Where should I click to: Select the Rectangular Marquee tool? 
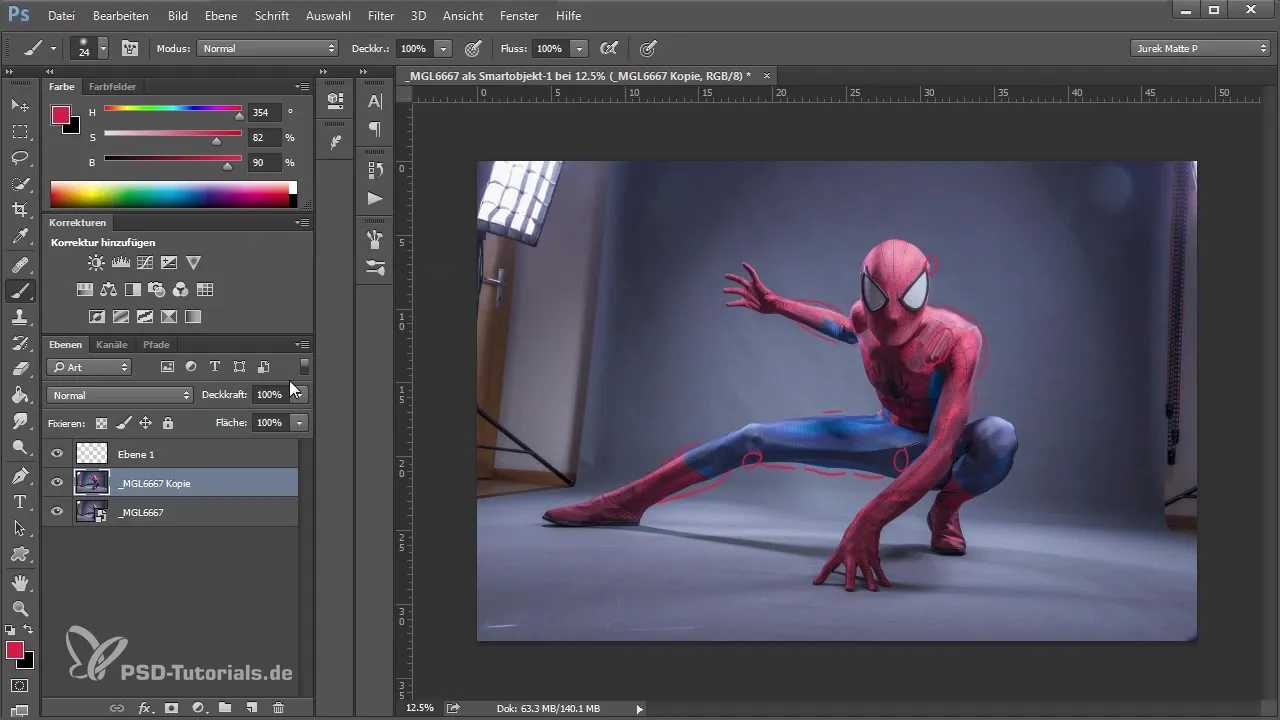20,131
